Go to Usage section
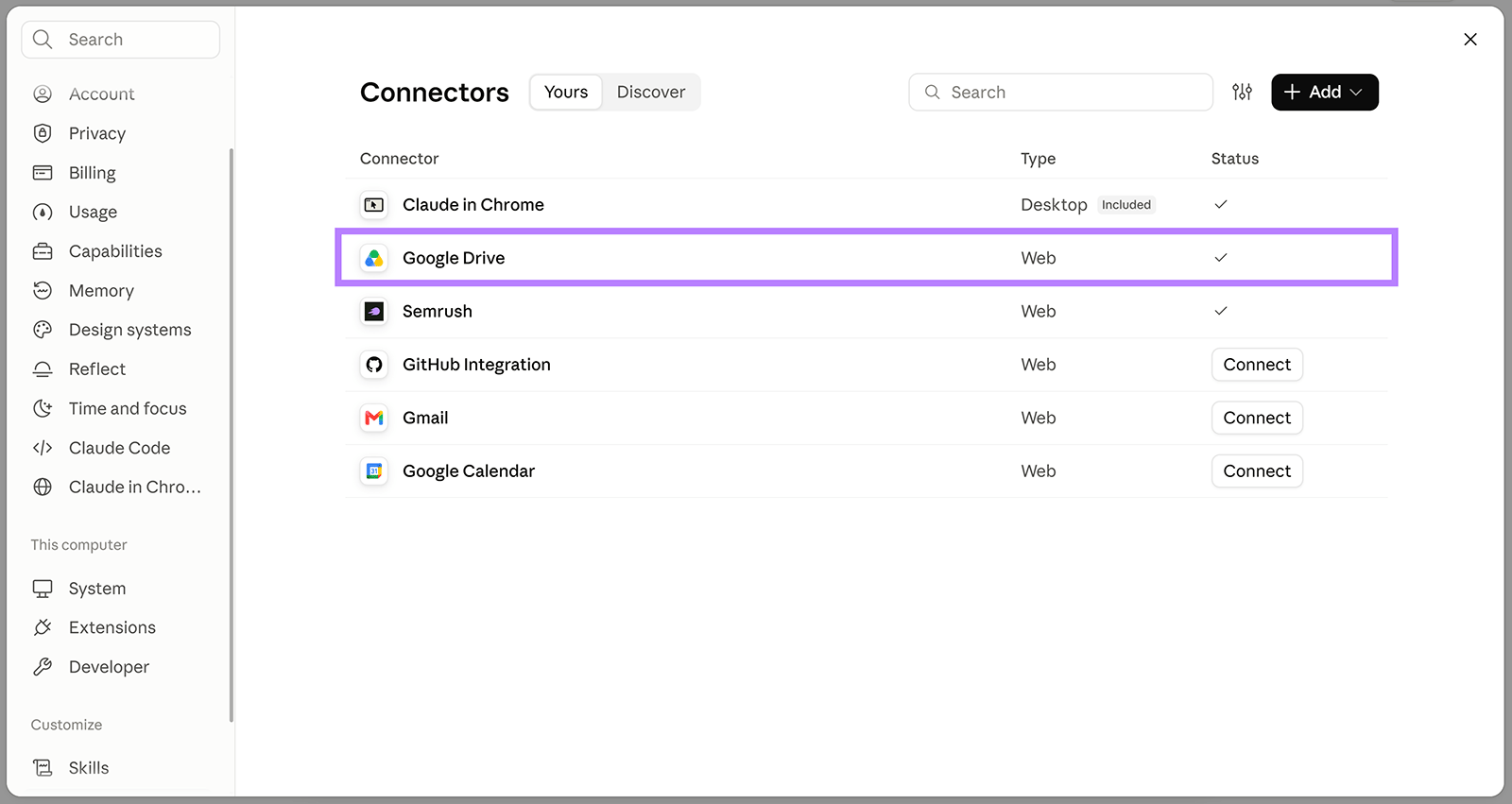 [93, 212]
